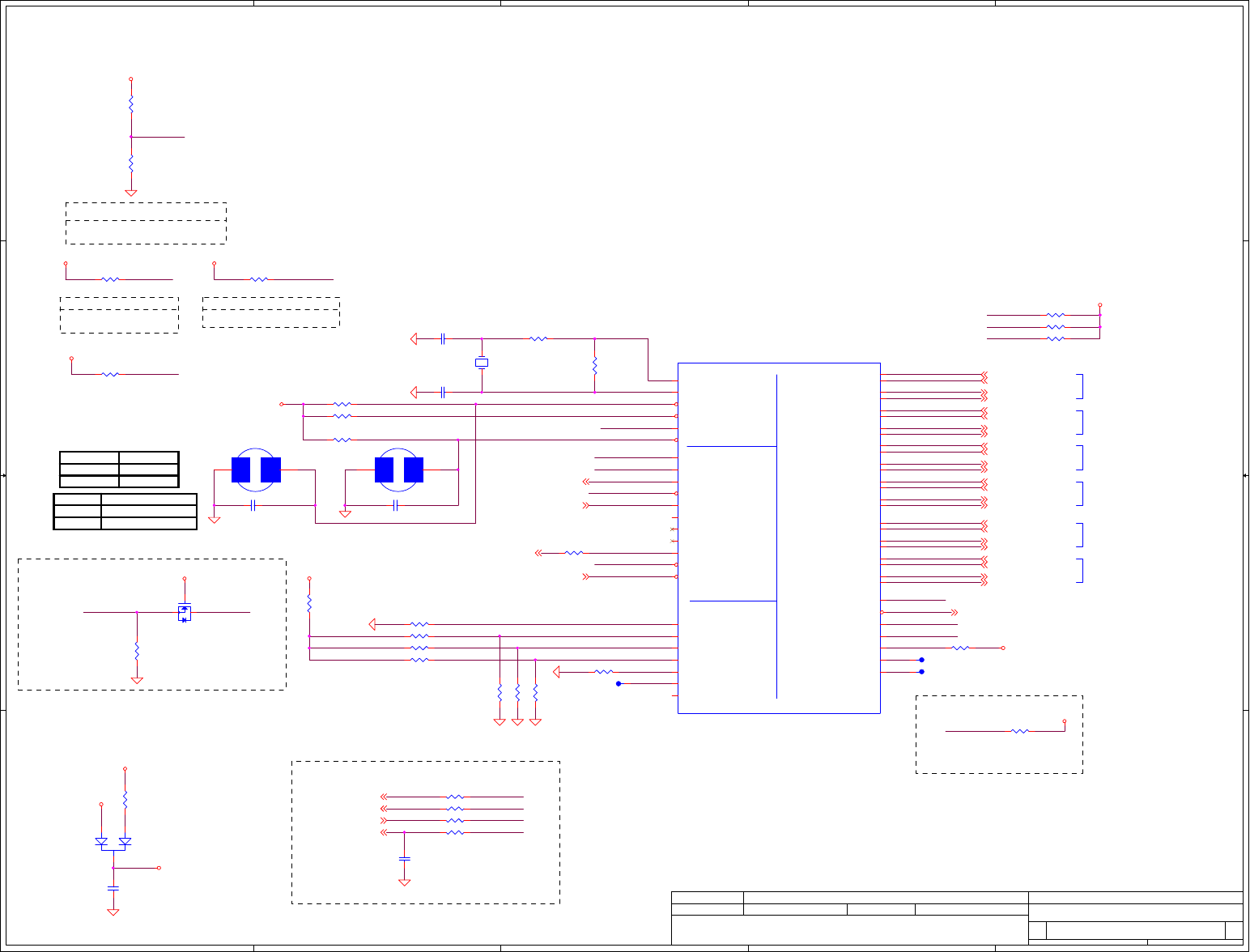The width and height of the screenshot is (1250, 952).
Task: Select the lower capacitor beside the crystal
Action: (443, 393)
